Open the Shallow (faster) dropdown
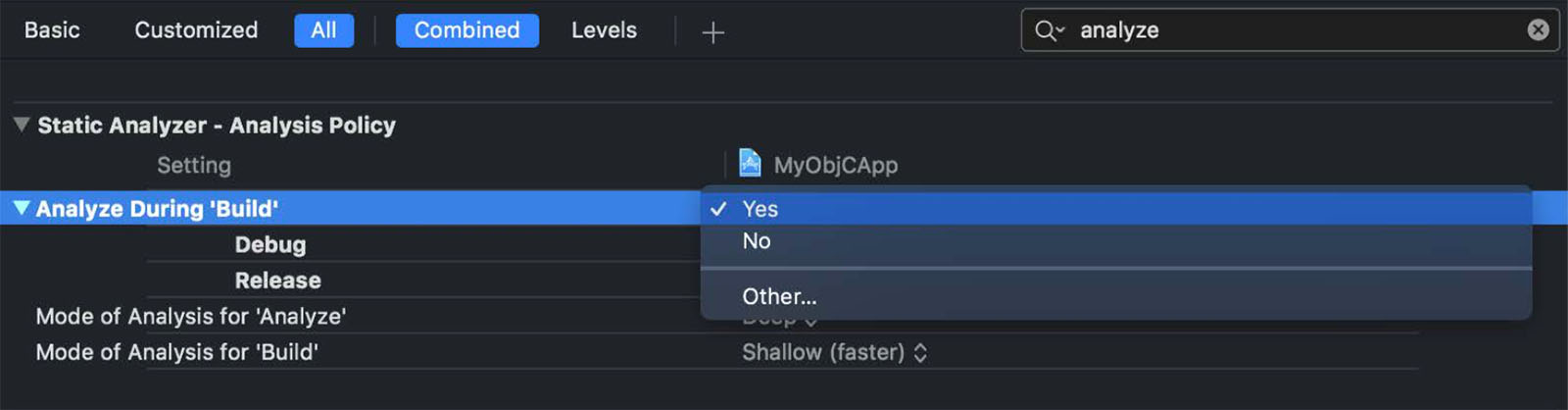 (x=834, y=352)
